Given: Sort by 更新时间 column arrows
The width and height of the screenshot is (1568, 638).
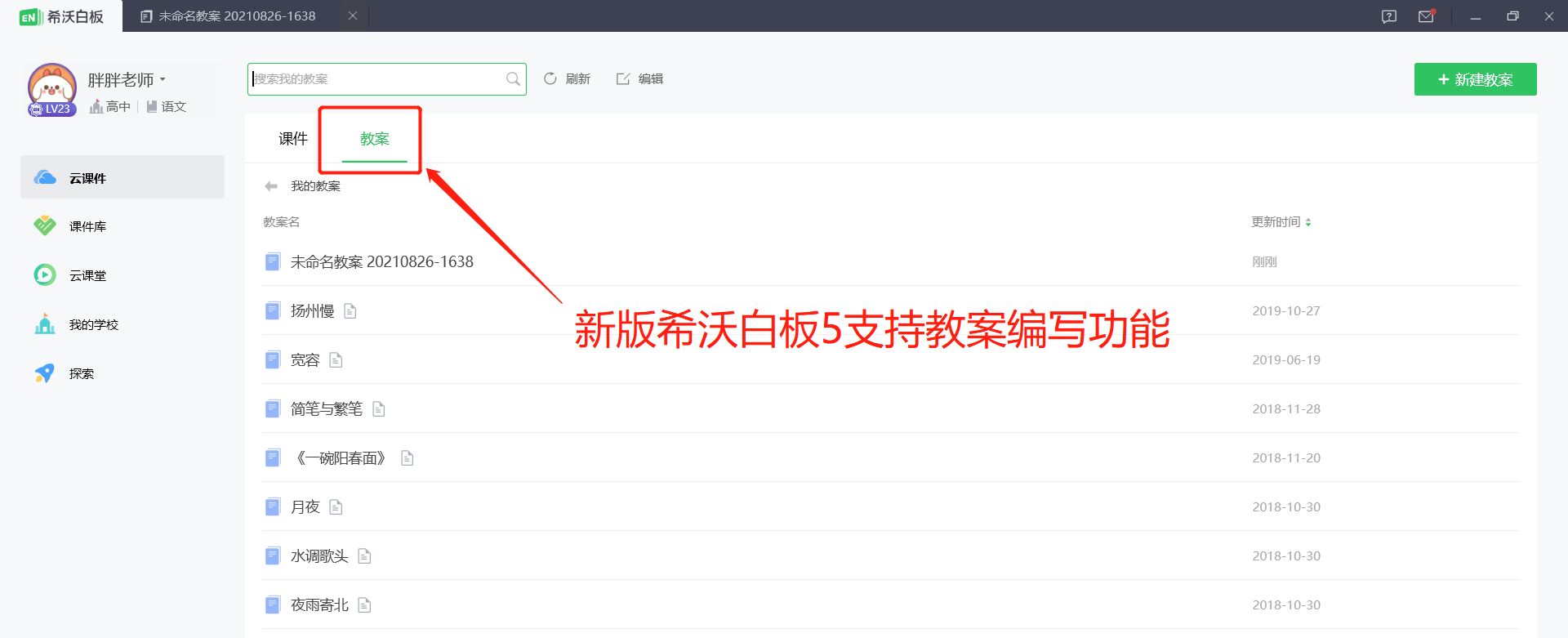Looking at the screenshot, I should [x=1308, y=222].
